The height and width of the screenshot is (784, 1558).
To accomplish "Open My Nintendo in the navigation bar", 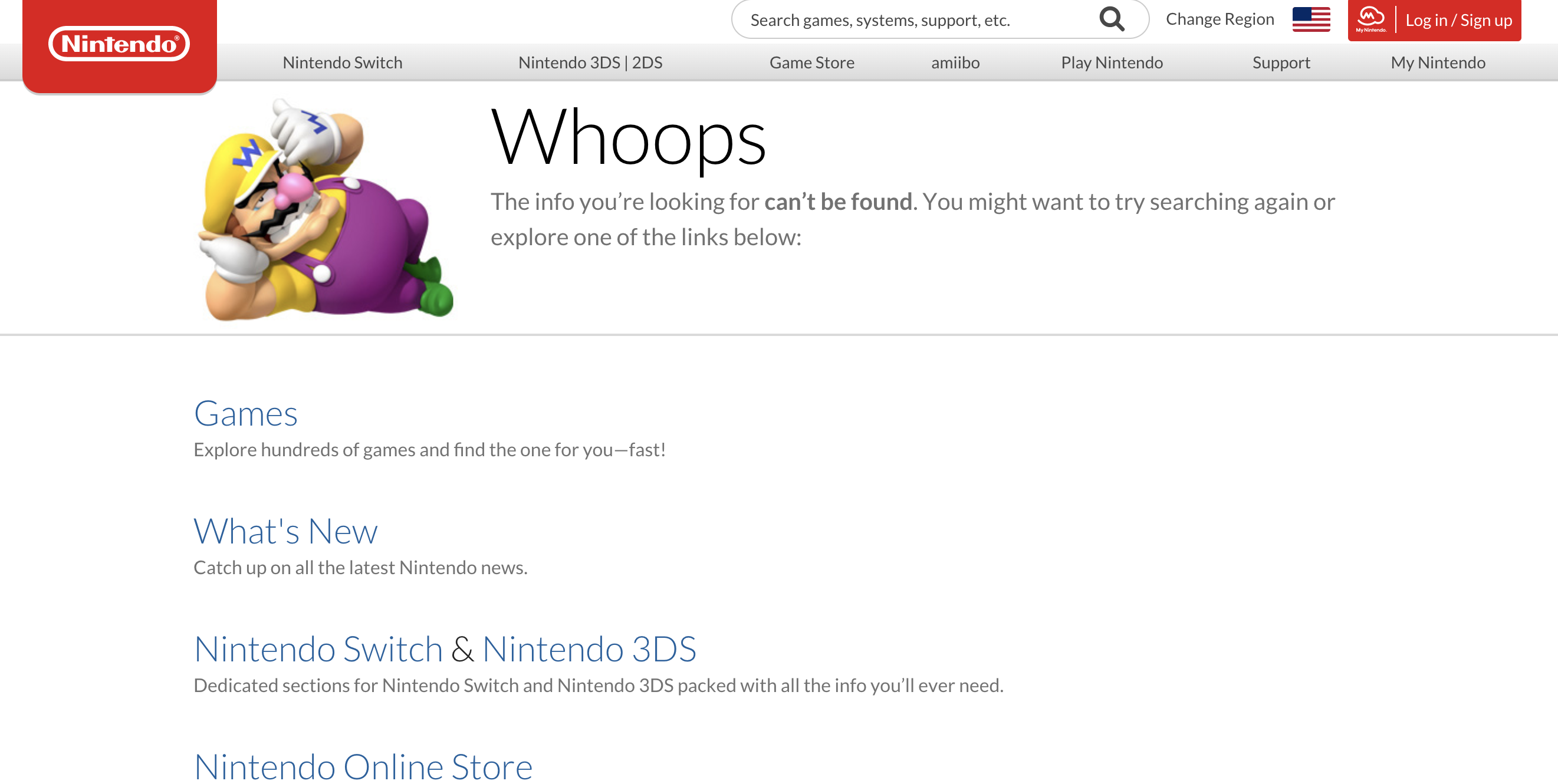I will point(1437,63).
